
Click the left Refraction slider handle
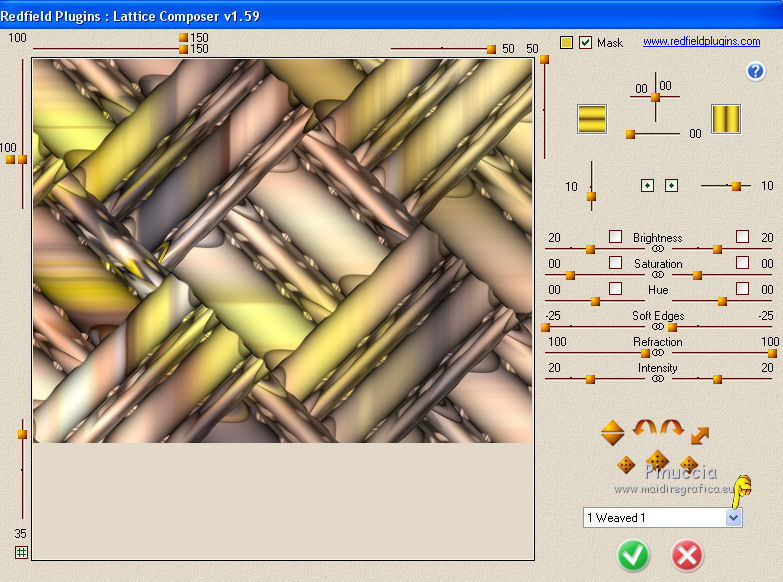pos(645,354)
